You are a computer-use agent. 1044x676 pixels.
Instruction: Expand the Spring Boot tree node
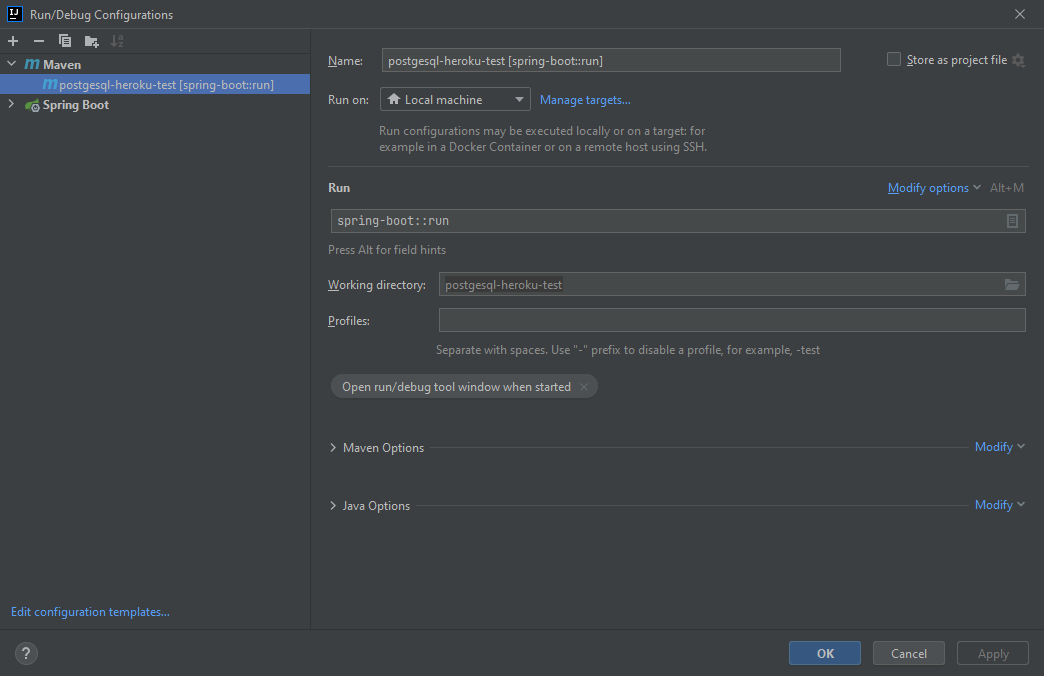coord(11,105)
